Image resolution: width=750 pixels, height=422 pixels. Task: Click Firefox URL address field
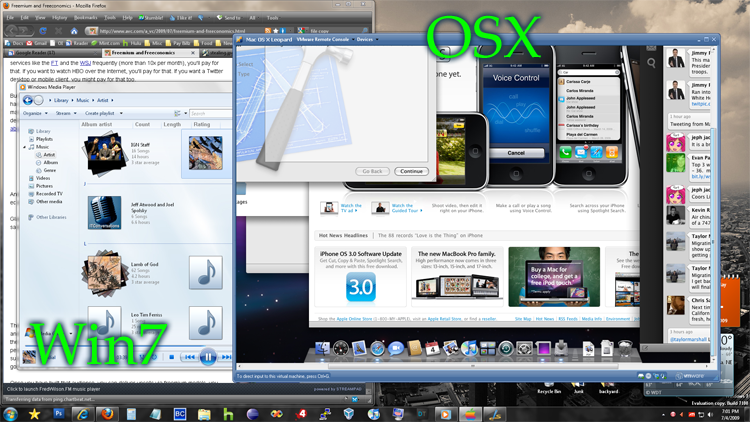(175, 31)
